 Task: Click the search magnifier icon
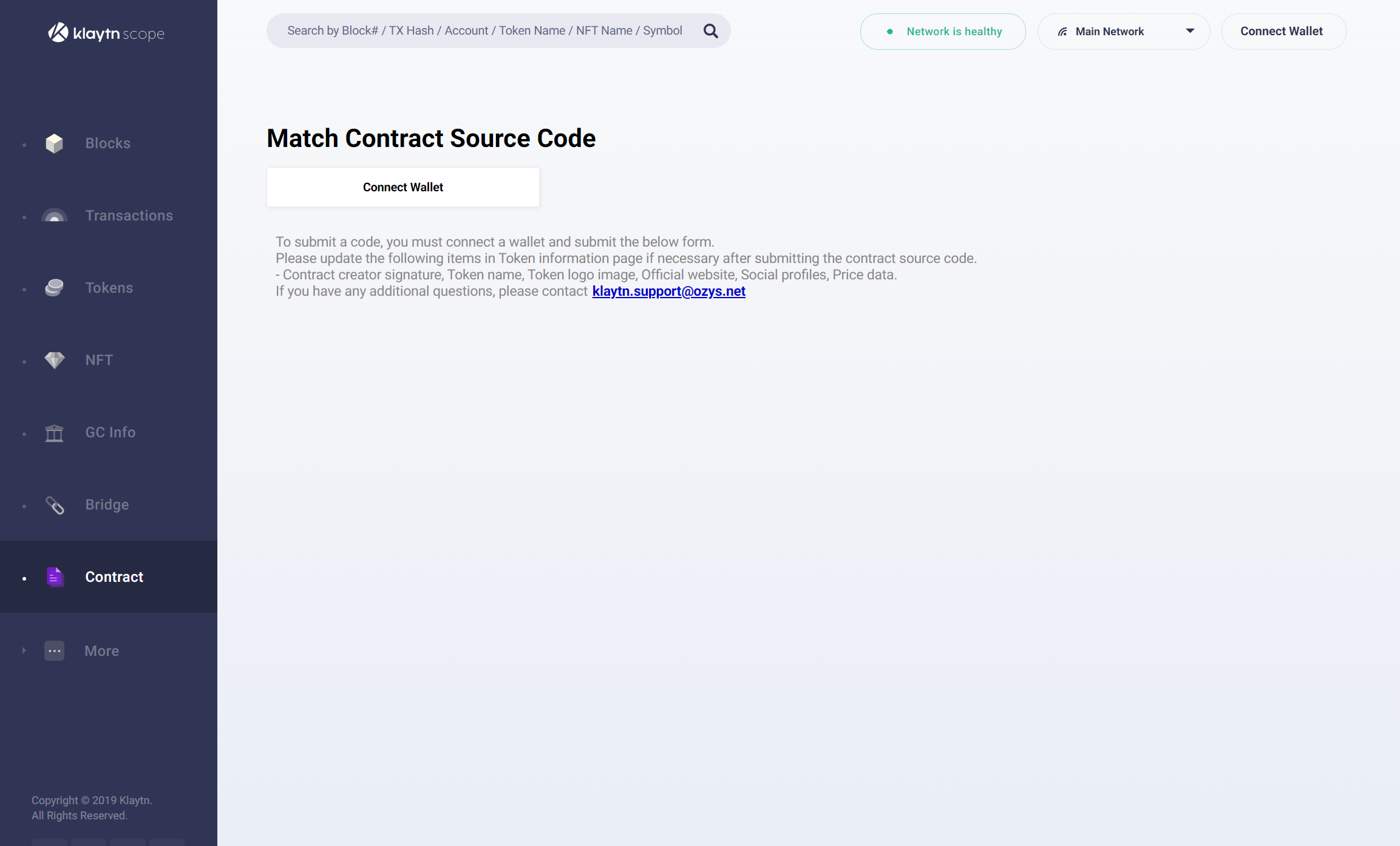click(x=710, y=31)
